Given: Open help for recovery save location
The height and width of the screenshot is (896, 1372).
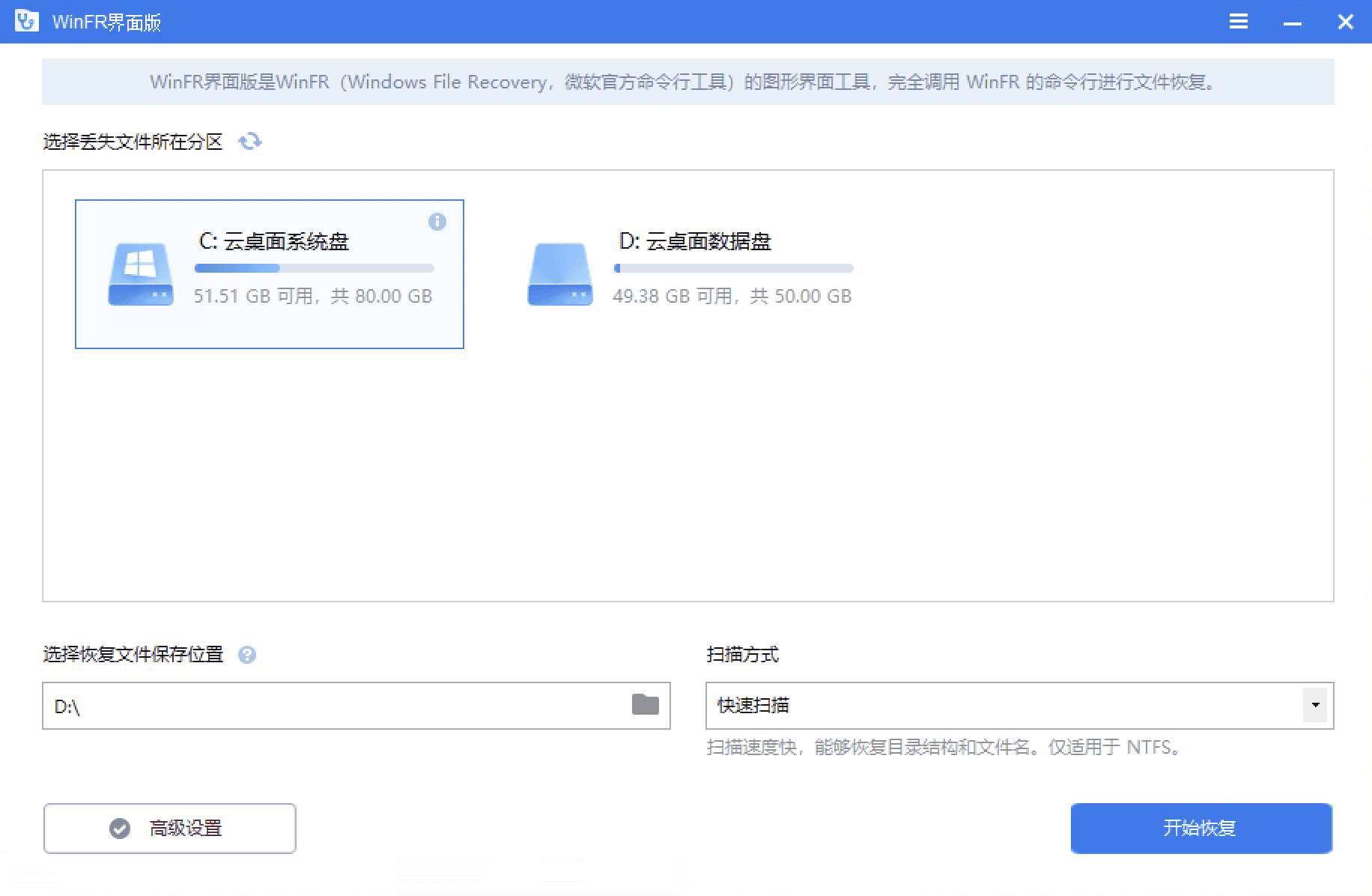Looking at the screenshot, I should [x=247, y=655].
